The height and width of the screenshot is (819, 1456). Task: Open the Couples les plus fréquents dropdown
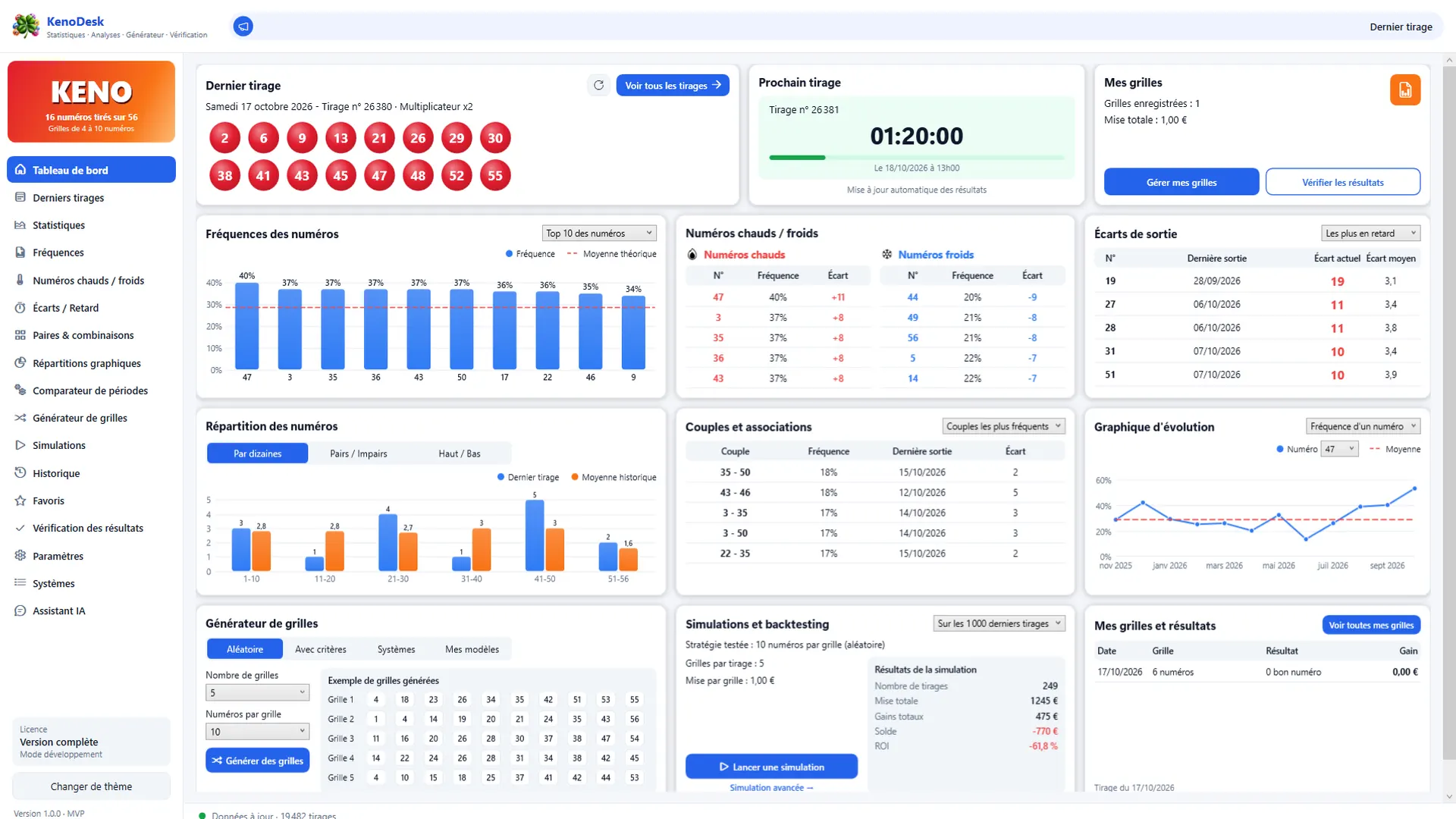(1003, 426)
